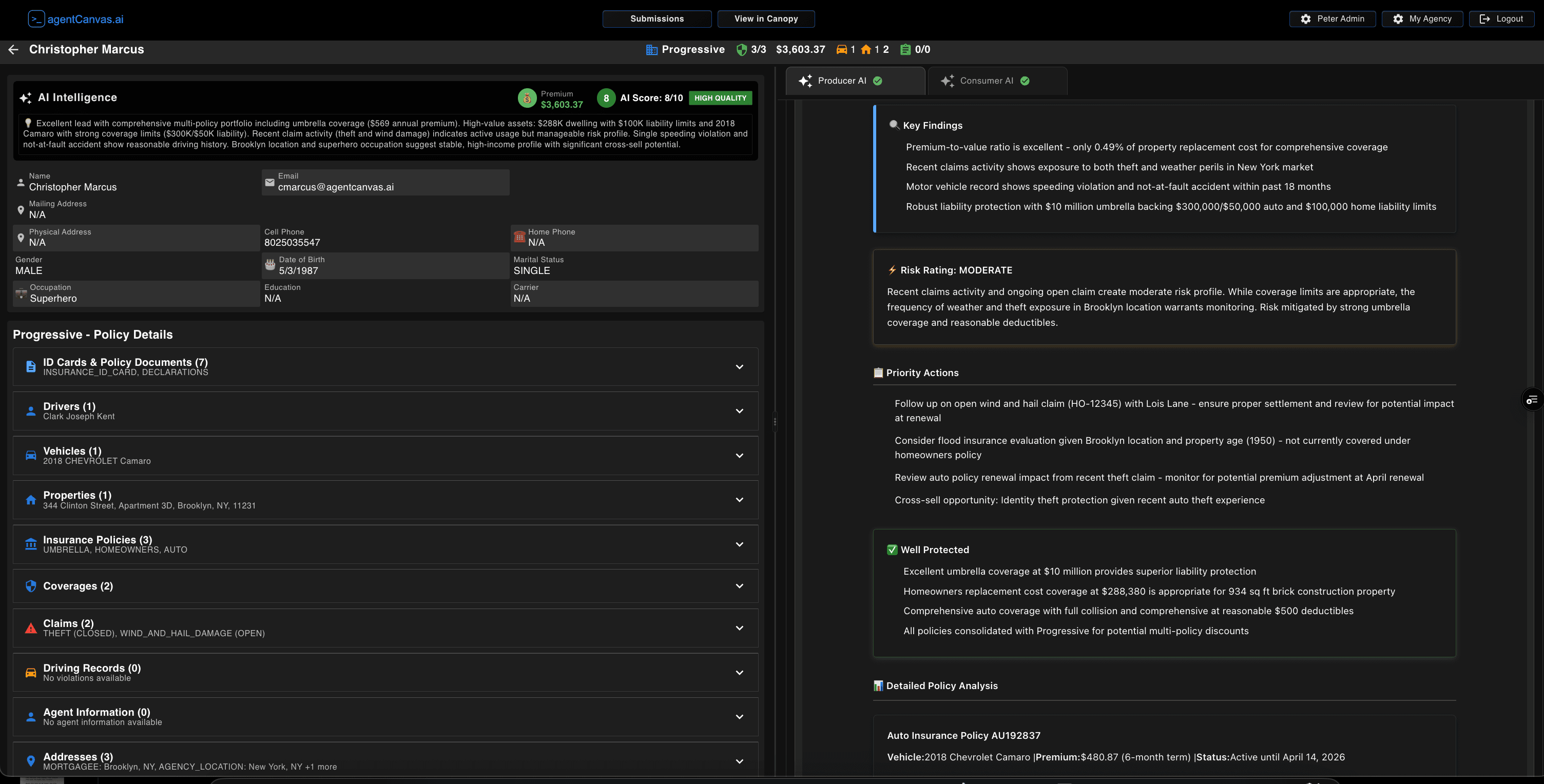This screenshot has width=1544, height=784.
Task: Expand the Coverages (2) section
Action: [385, 586]
